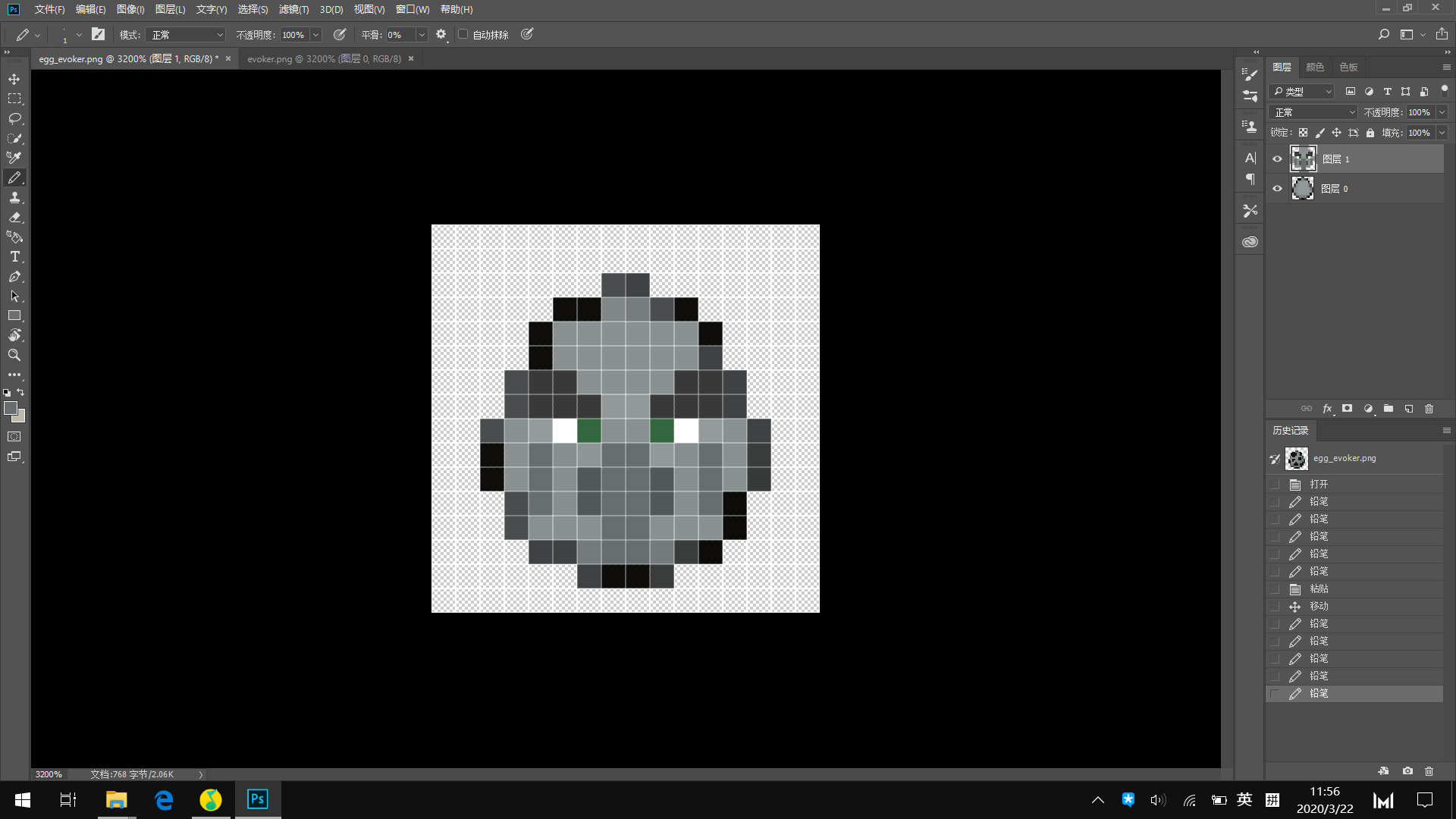
Task: Open File Explorer on the taskbar
Action: 116,799
